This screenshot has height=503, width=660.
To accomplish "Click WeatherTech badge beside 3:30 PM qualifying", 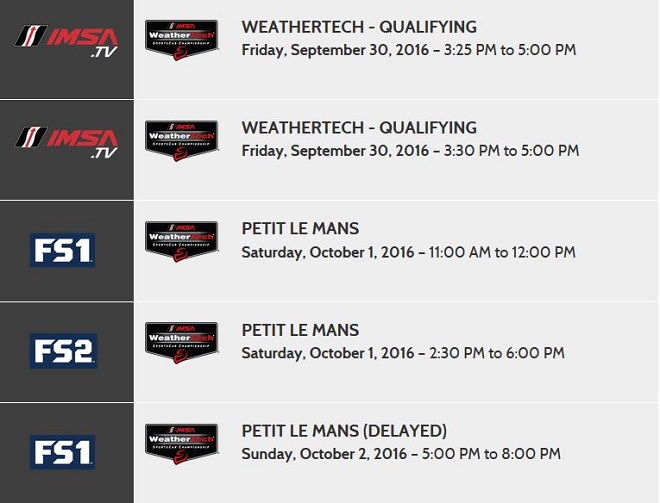I will tap(181, 143).
